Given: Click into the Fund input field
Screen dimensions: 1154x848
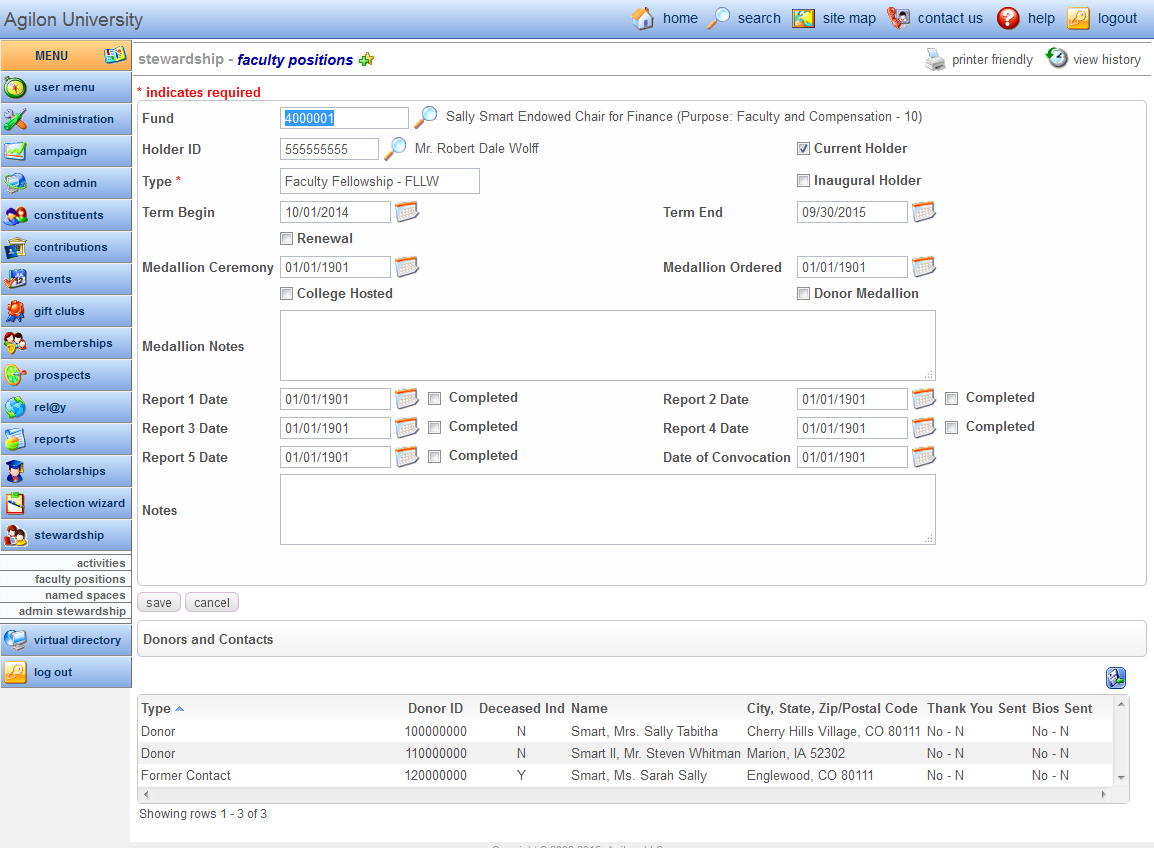Looking at the screenshot, I should tap(344, 118).
